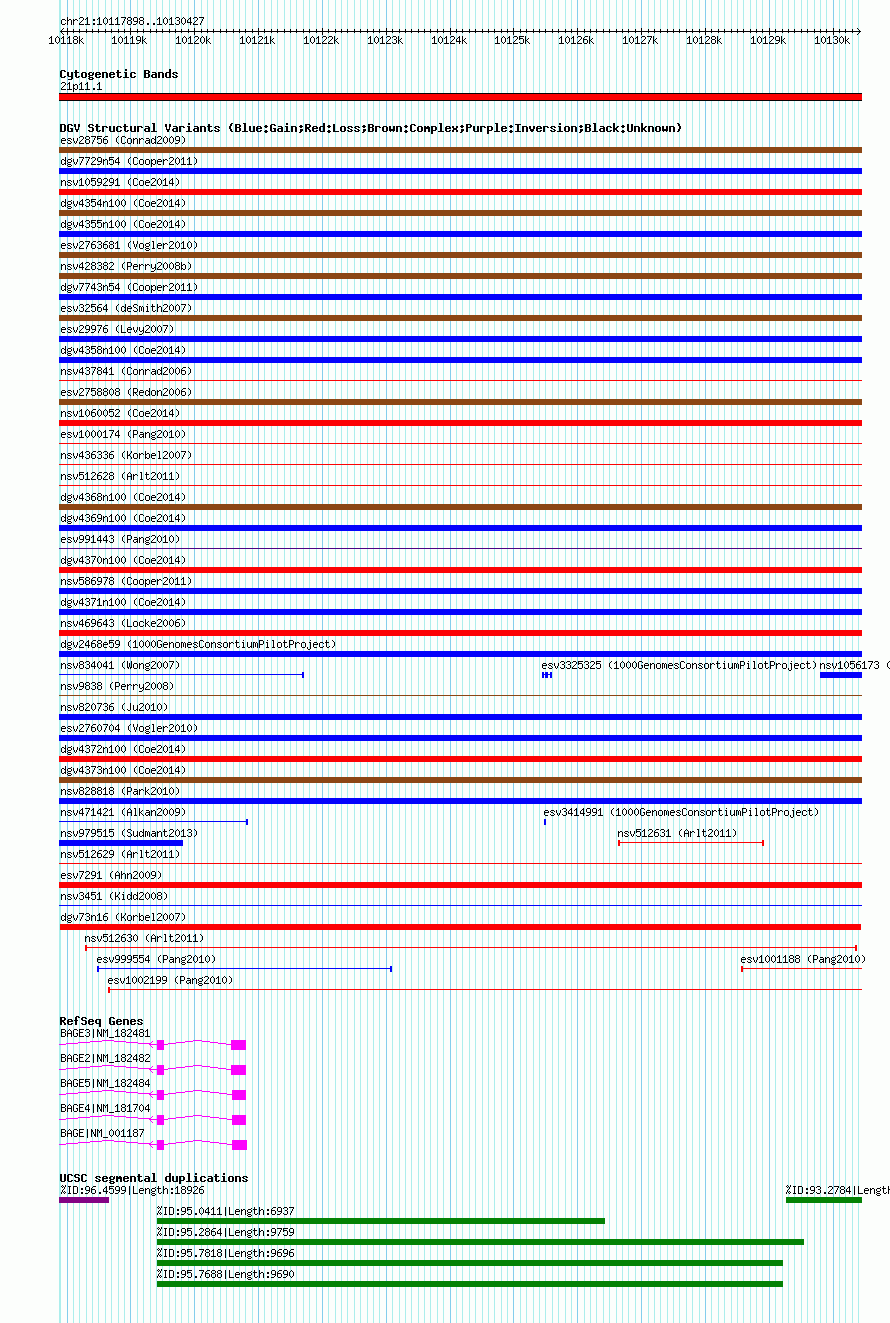890x1323 pixels.
Task: Open nsv9838 (Perry2008) variant
Action: coord(117,686)
